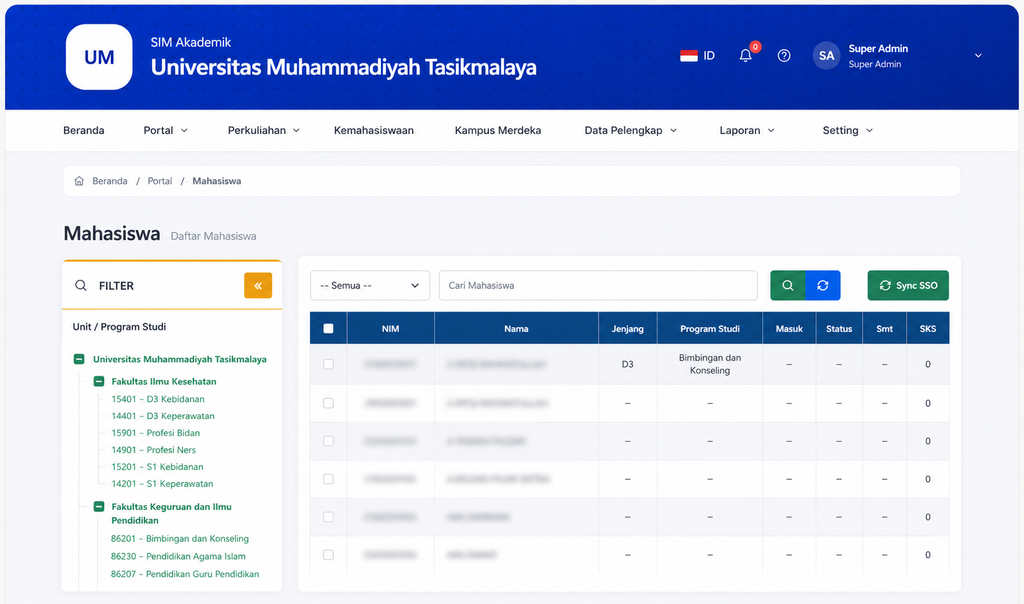
Task: Click the filter panel search icon
Action: [x=80, y=285]
